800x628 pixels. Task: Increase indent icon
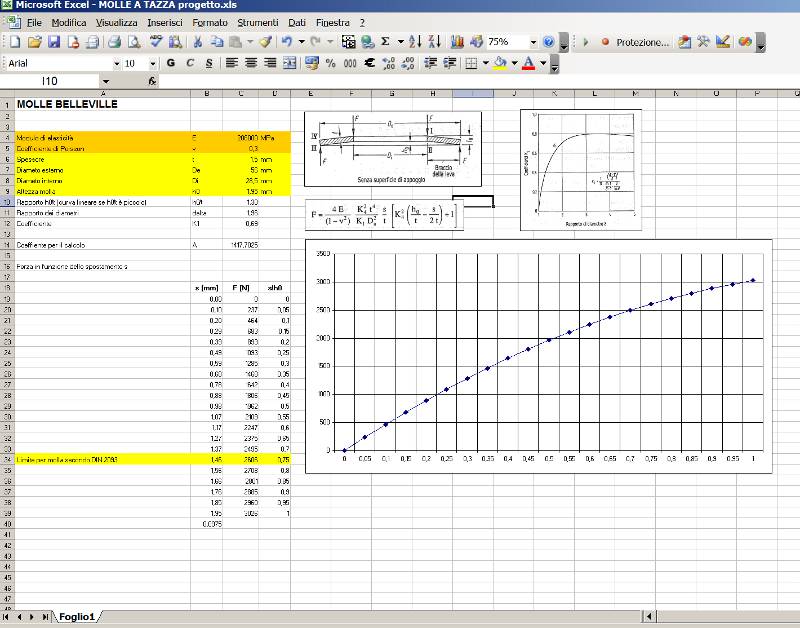coord(449,63)
